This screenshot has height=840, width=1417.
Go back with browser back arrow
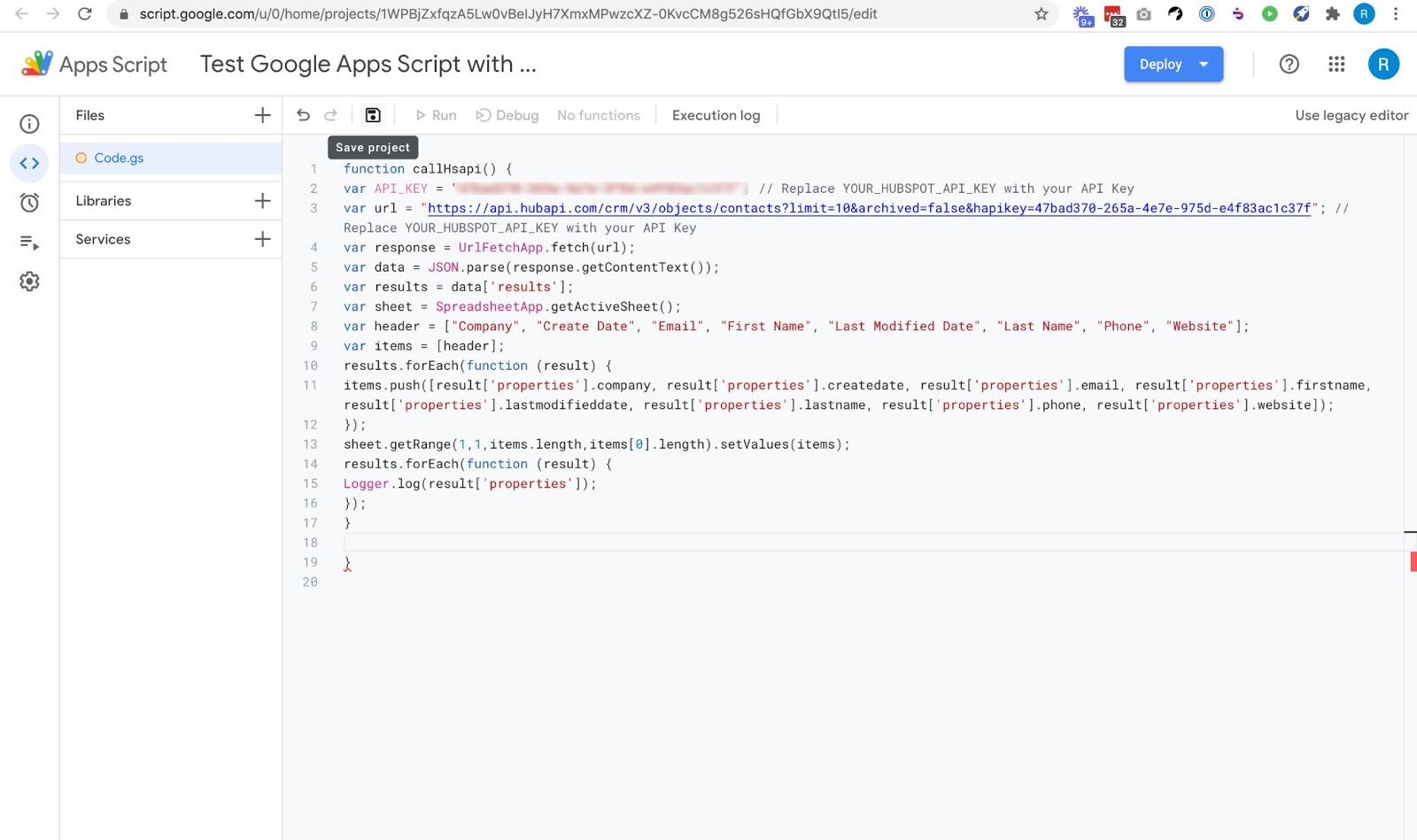pyautogui.click(x=22, y=14)
